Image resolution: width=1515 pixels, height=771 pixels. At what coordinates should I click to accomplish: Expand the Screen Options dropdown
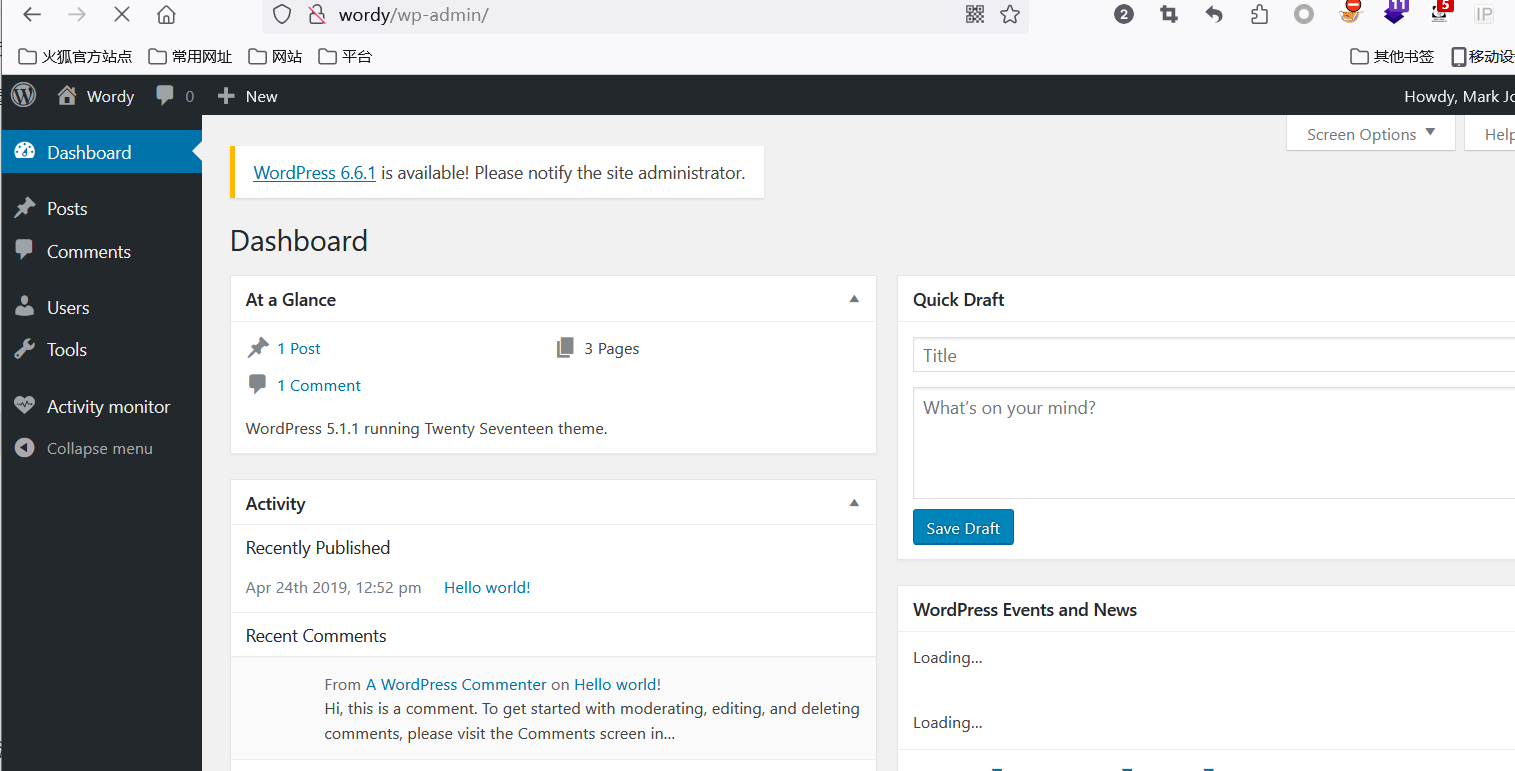click(1371, 134)
